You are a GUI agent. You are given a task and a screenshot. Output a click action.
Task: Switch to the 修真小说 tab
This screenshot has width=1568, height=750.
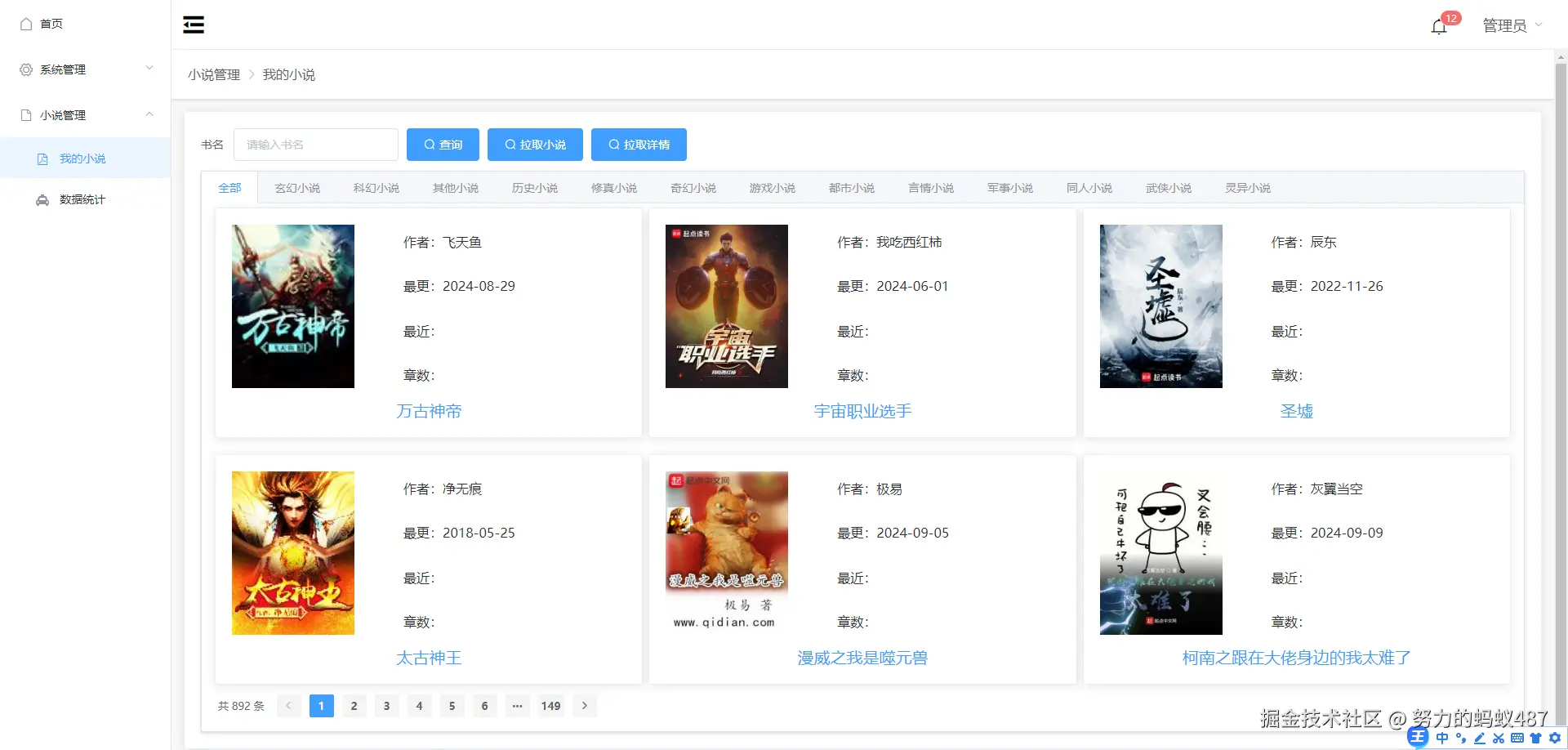[614, 188]
